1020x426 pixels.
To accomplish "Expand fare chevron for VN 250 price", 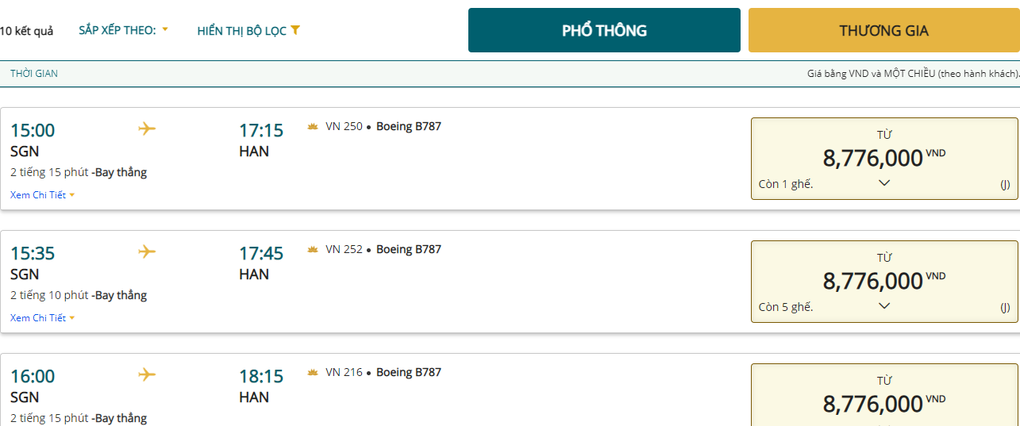I will [x=884, y=183].
